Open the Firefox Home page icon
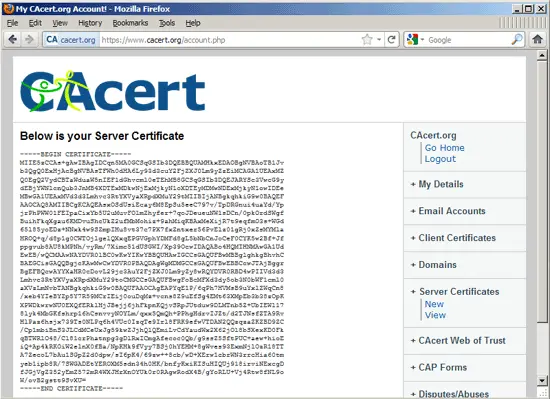Image resolution: width=550 pixels, height=399 pixels. [537, 39]
